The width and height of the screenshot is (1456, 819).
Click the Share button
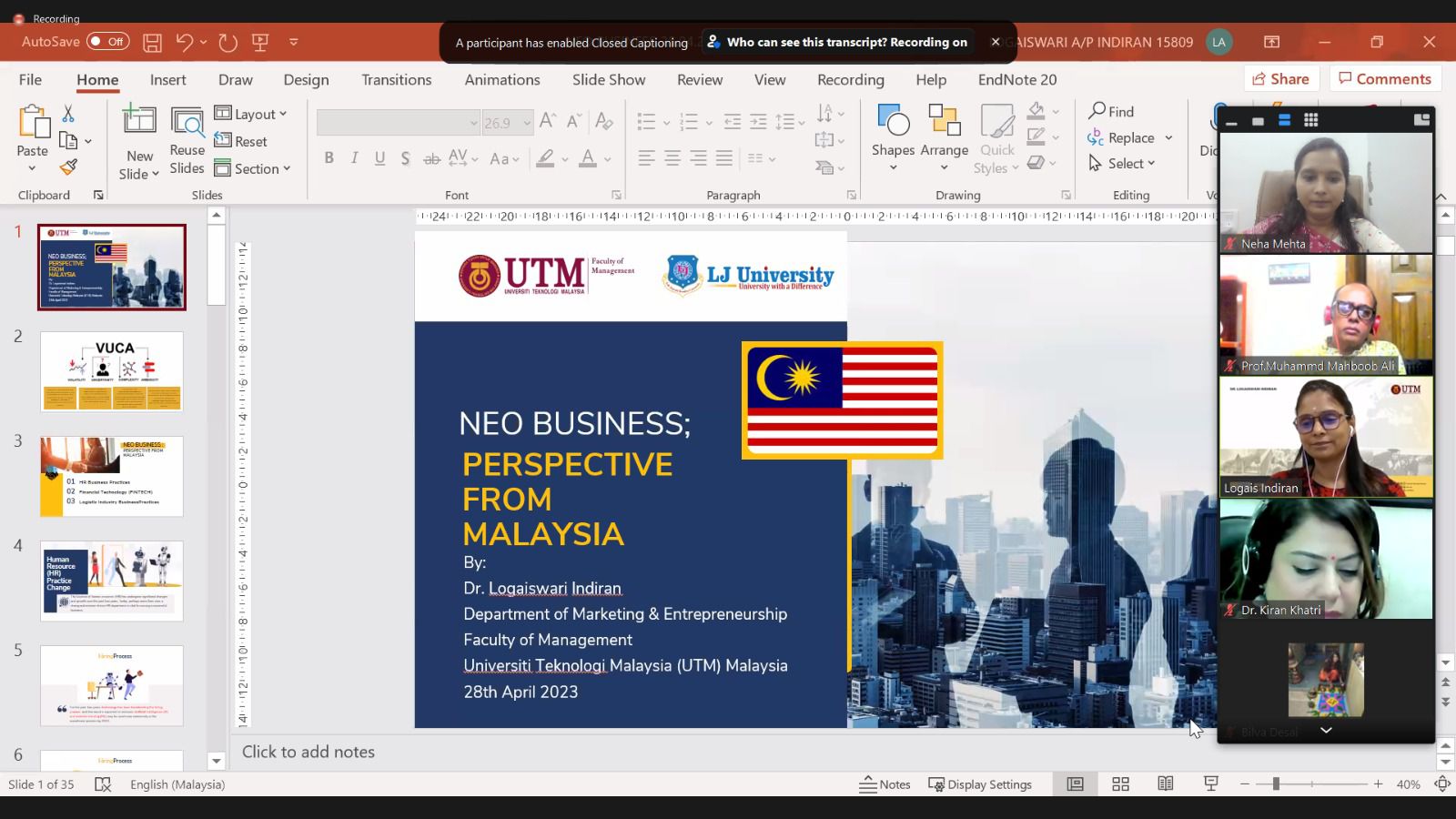coord(1279,79)
